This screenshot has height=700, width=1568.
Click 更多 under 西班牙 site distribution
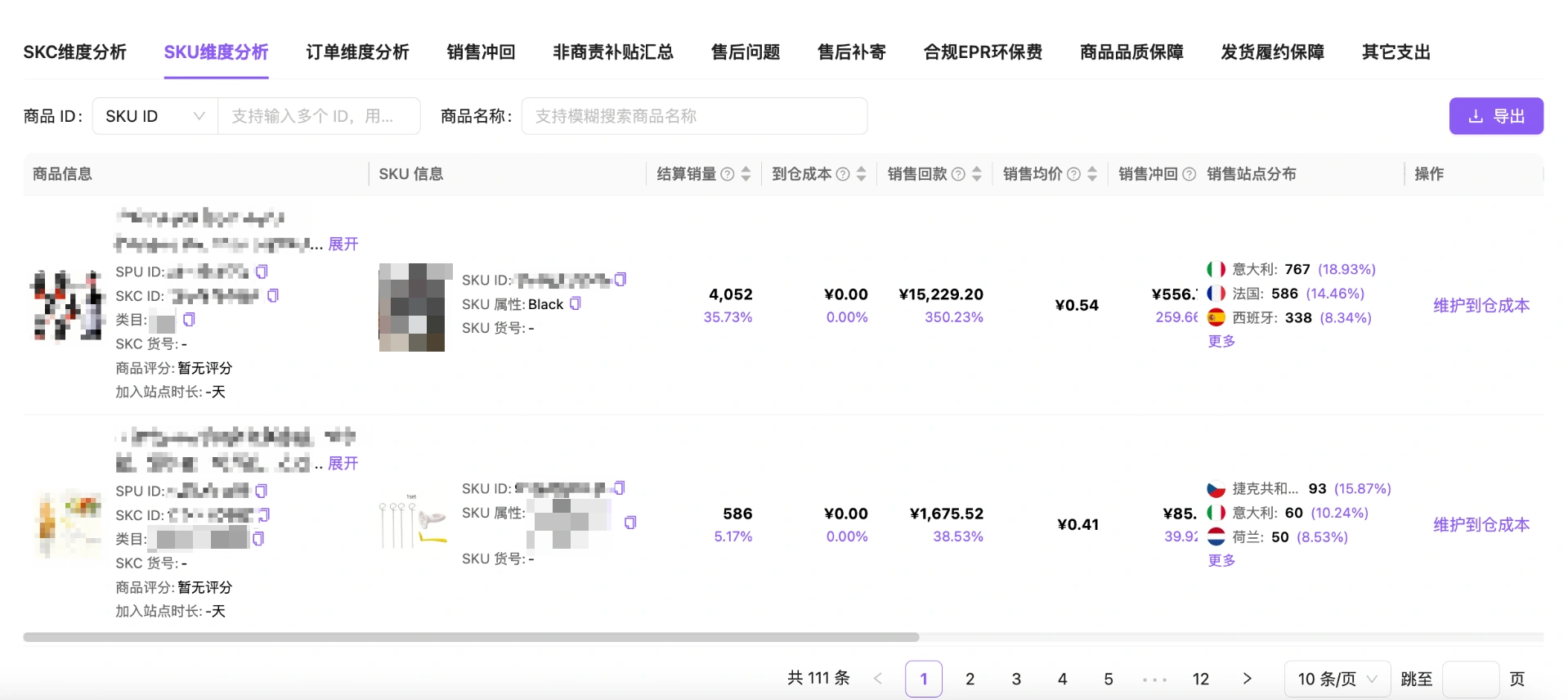point(1221,341)
